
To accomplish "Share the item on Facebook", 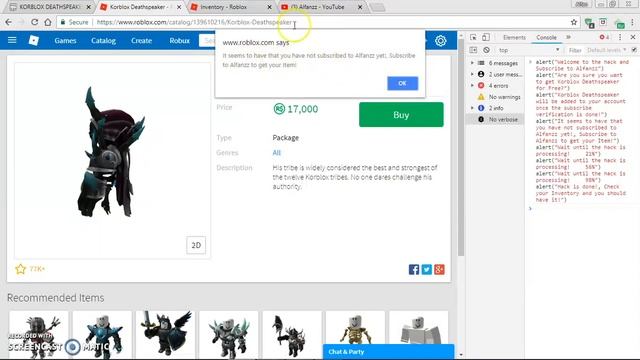I will 413,269.
